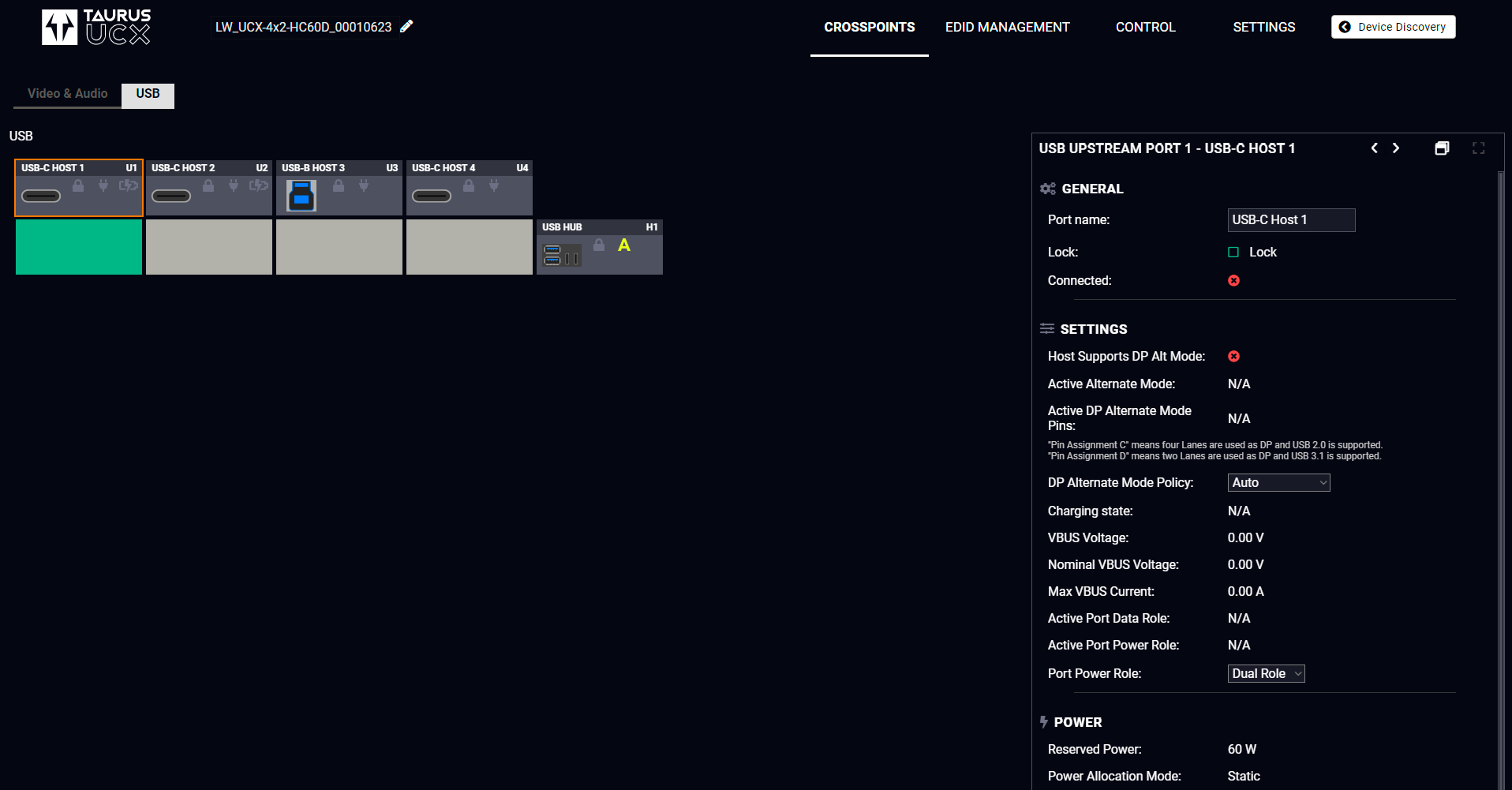Click the plug icon on USB-C Host 1

(103, 185)
